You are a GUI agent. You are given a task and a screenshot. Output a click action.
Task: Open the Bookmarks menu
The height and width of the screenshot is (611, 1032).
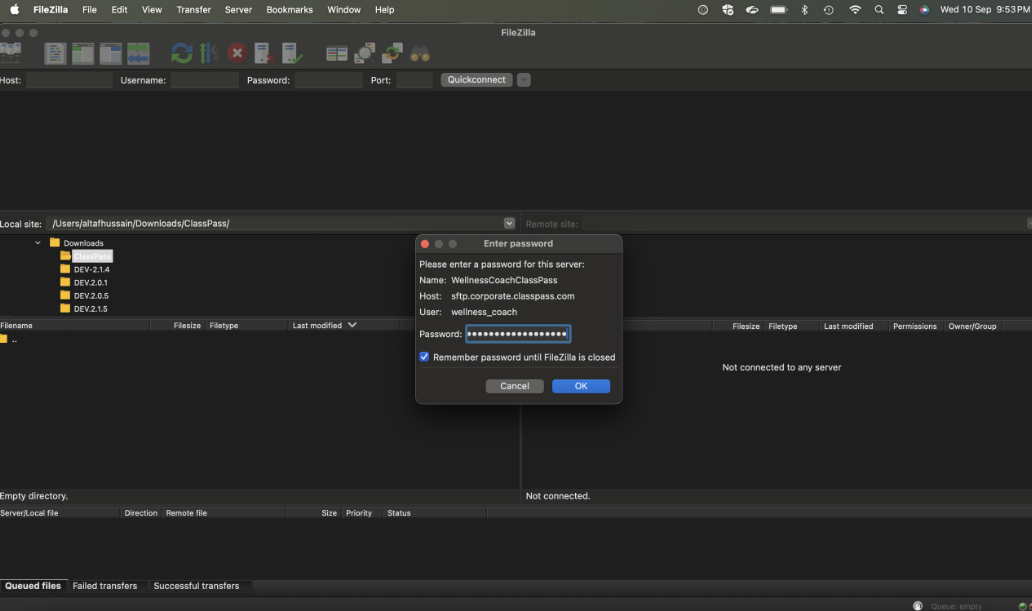click(289, 10)
